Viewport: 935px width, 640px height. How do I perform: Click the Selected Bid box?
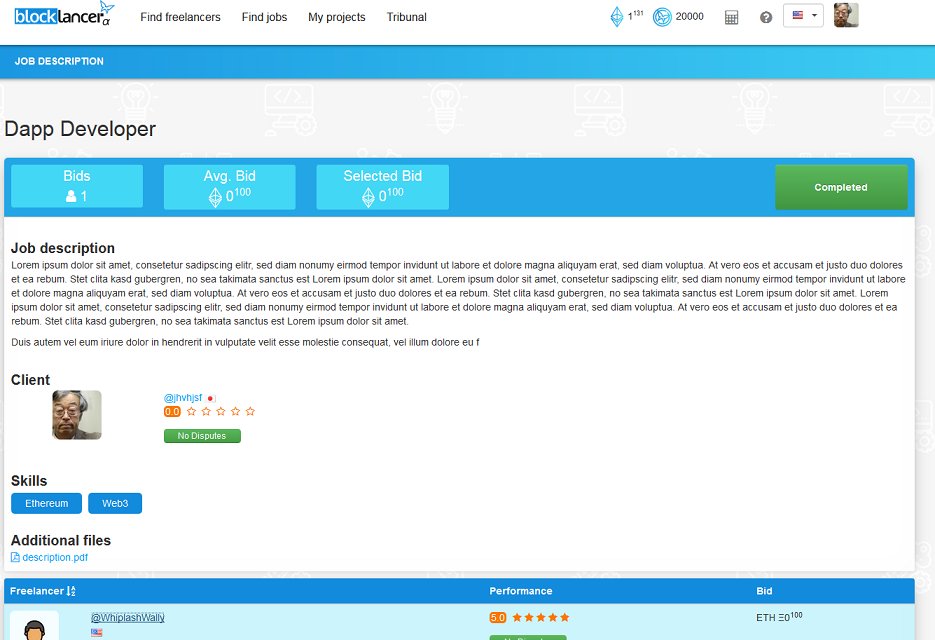point(382,187)
